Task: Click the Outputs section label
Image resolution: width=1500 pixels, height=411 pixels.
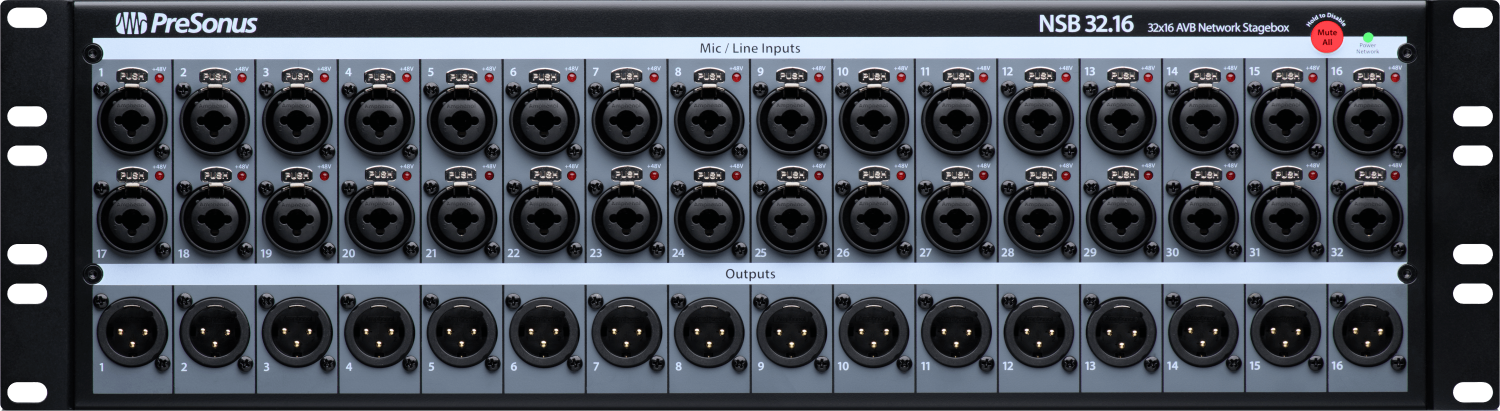Action: click(750, 273)
